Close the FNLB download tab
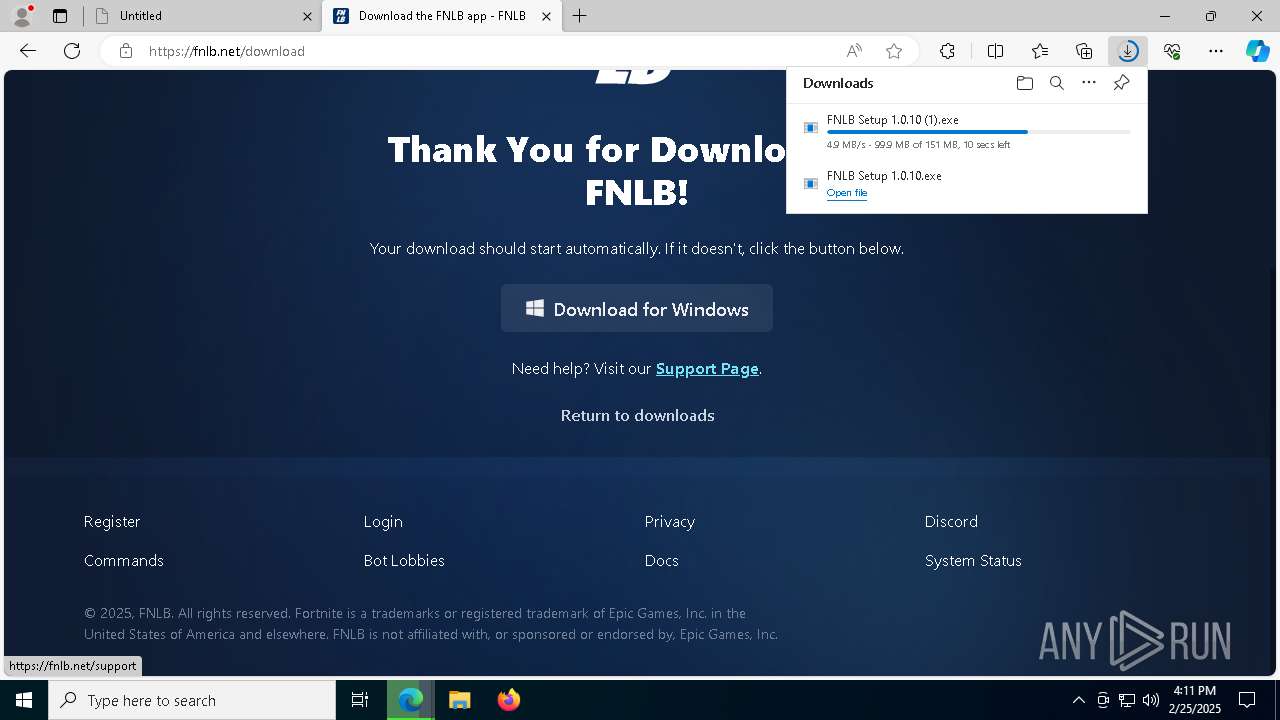 pyautogui.click(x=546, y=16)
